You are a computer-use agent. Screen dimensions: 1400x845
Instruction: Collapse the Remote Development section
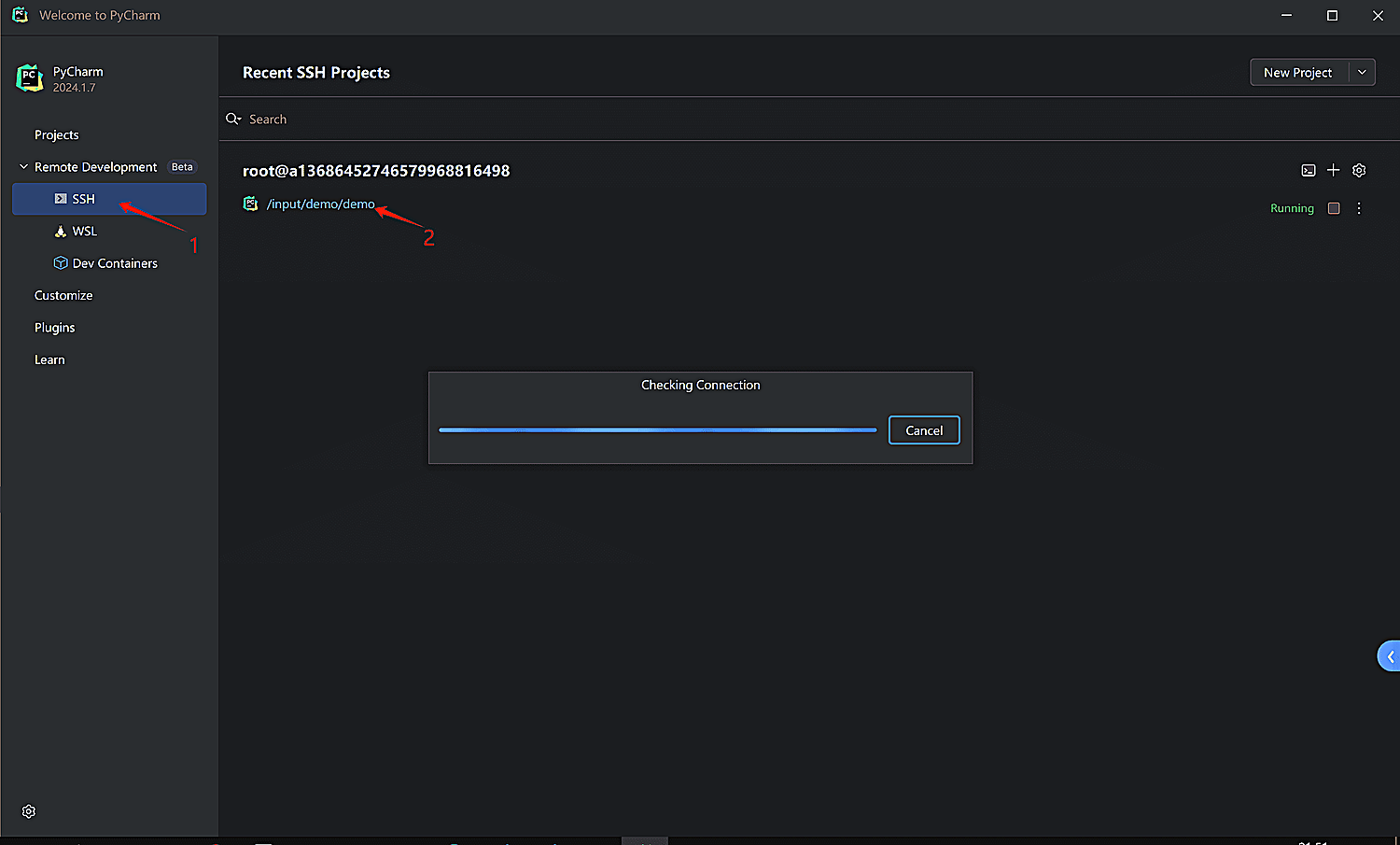pyautogui.click(x=23, y=167)
